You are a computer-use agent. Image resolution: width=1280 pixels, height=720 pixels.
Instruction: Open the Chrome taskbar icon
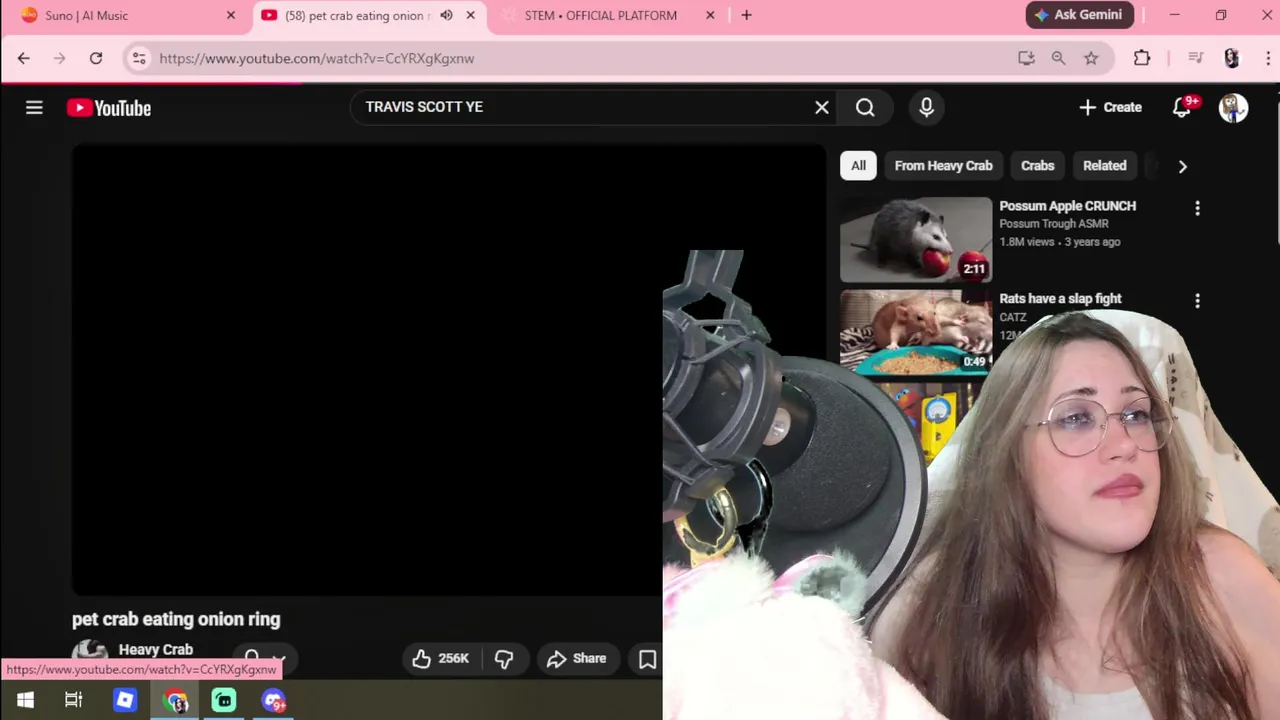pos(176,701)
